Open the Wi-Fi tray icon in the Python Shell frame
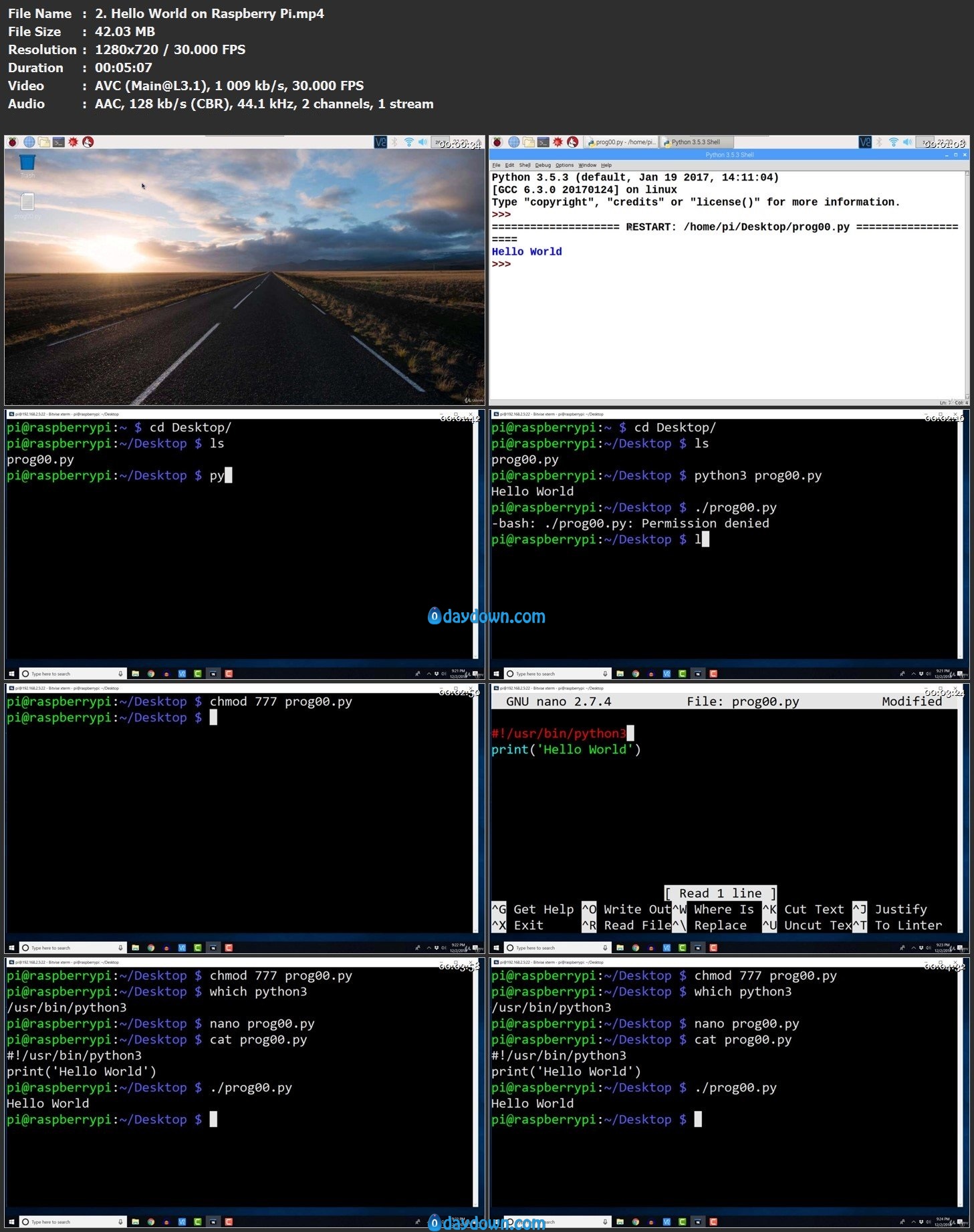The height and width of the screenshot is (1232, 974). (894, 142)
